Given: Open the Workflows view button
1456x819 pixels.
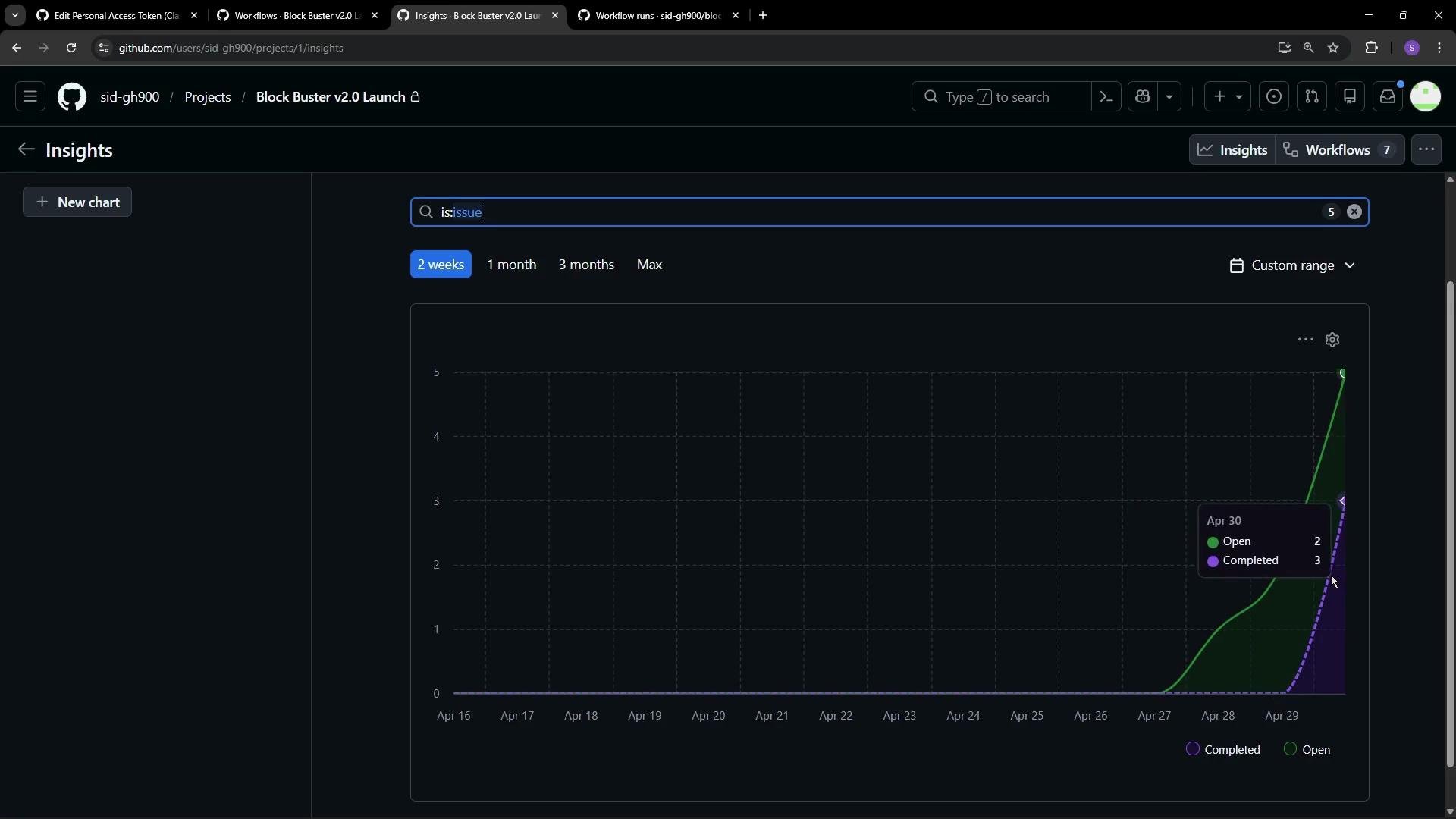Looking at the screenshot, I should coord(1339,150).
